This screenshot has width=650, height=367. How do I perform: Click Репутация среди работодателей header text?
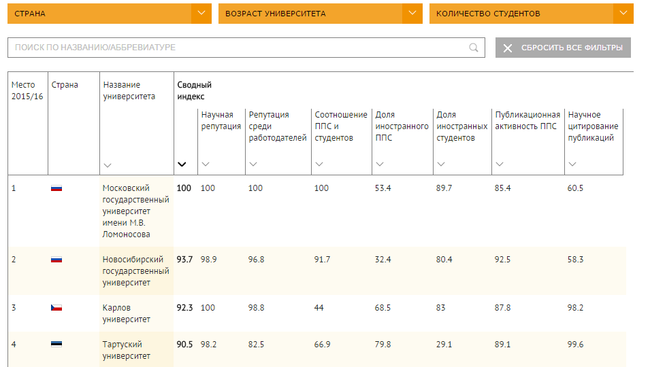pos(277,126)
